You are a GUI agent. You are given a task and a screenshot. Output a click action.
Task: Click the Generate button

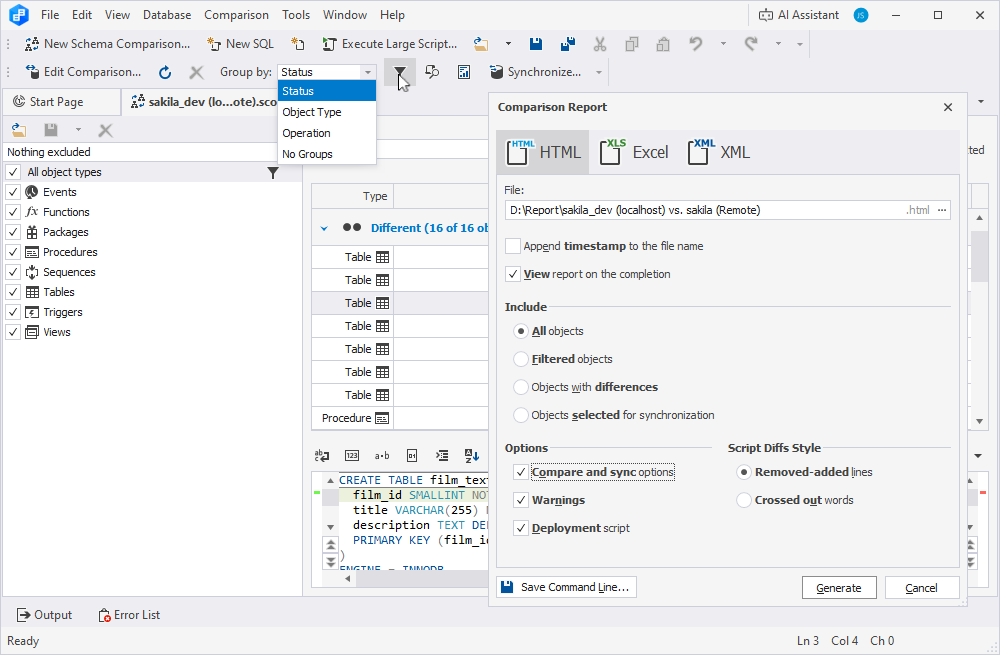point(838,587)
